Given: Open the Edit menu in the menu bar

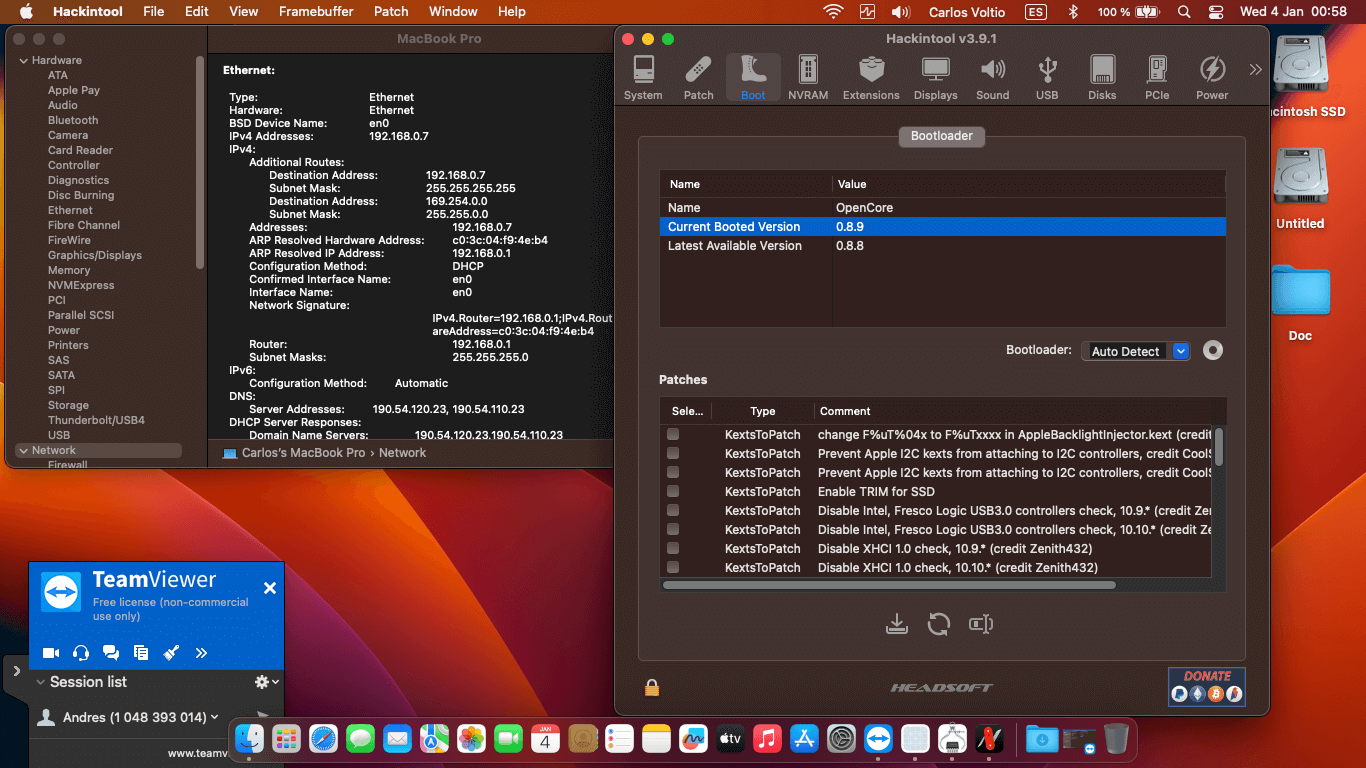Looking at the screenshot, I should click(x=197, y=12).
